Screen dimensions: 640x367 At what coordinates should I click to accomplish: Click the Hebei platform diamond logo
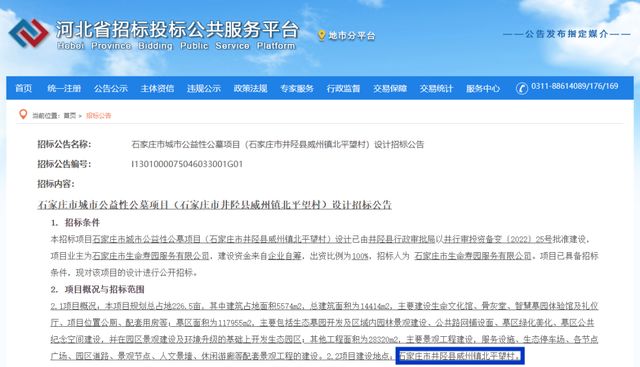point(29,33)
